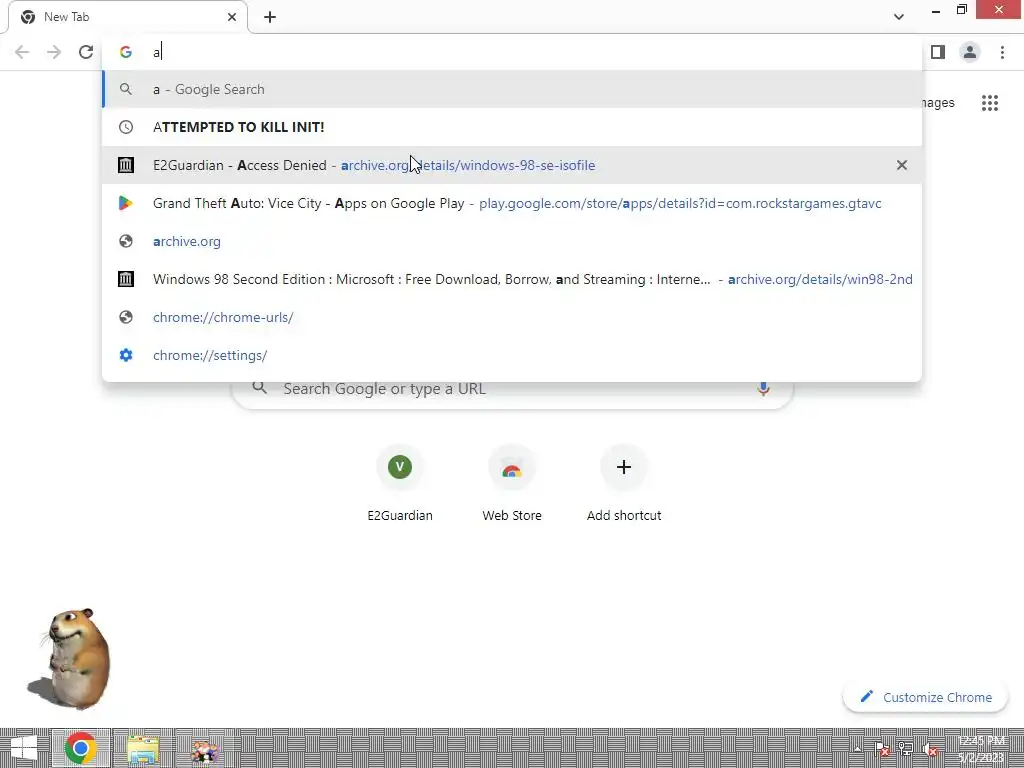Image resolution: width=1024 pixels, height=768 pixels.
Task: Click the New Tab tab title
Action: (x=67, y=17)
